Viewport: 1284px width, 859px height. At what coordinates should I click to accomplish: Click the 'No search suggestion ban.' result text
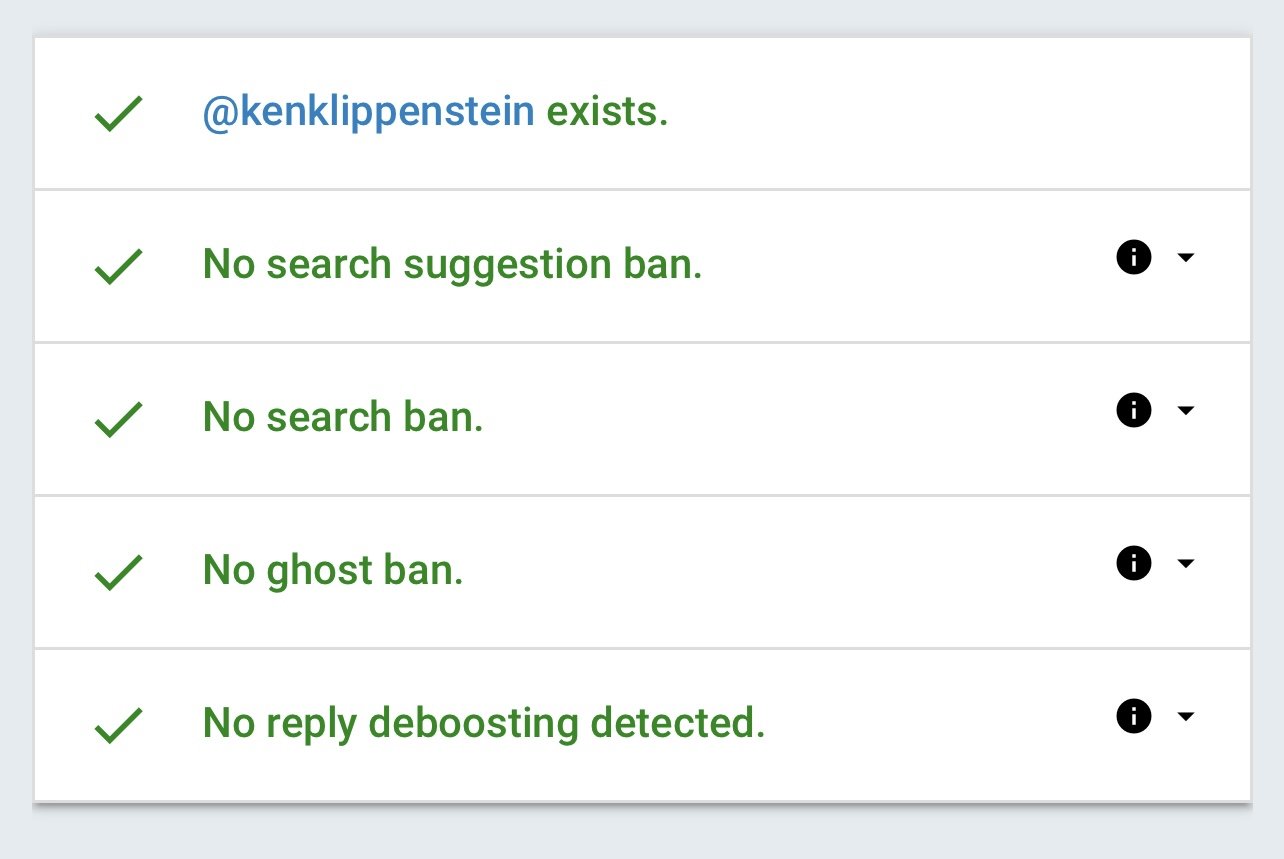pyautogui.click(x=452, y=265)
